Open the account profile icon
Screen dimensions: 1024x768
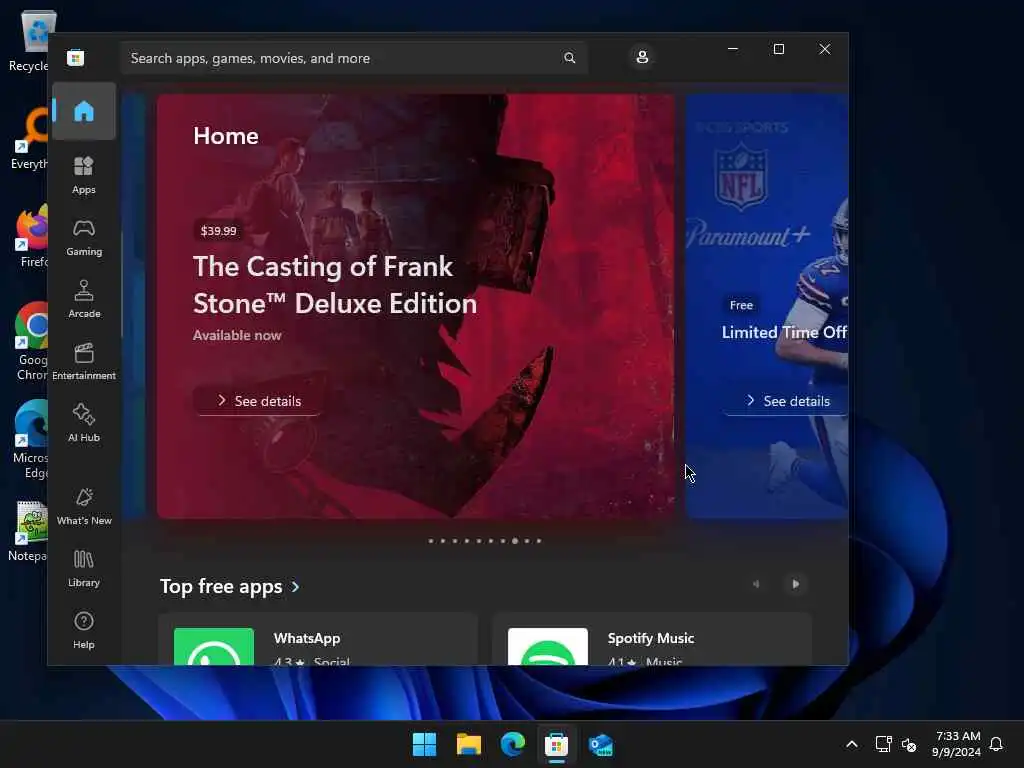(642, 57)
